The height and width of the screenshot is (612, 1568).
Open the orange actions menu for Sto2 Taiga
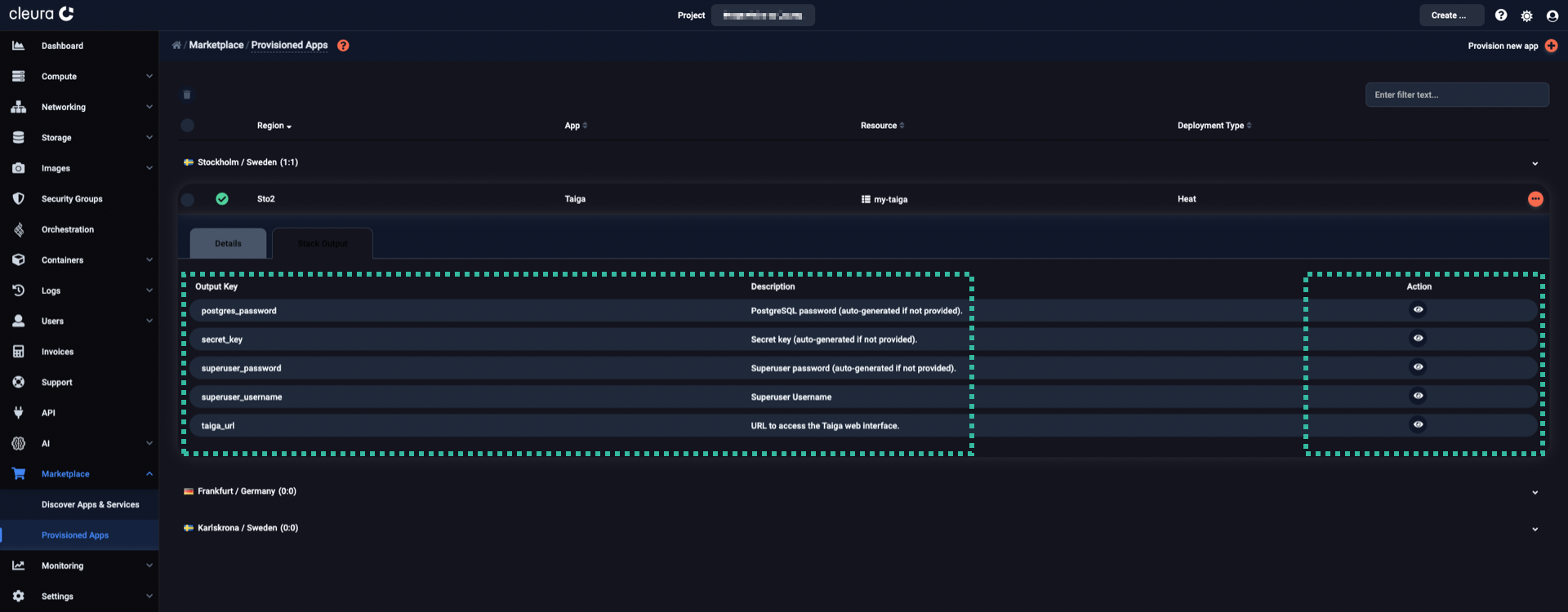[1535, 199]
